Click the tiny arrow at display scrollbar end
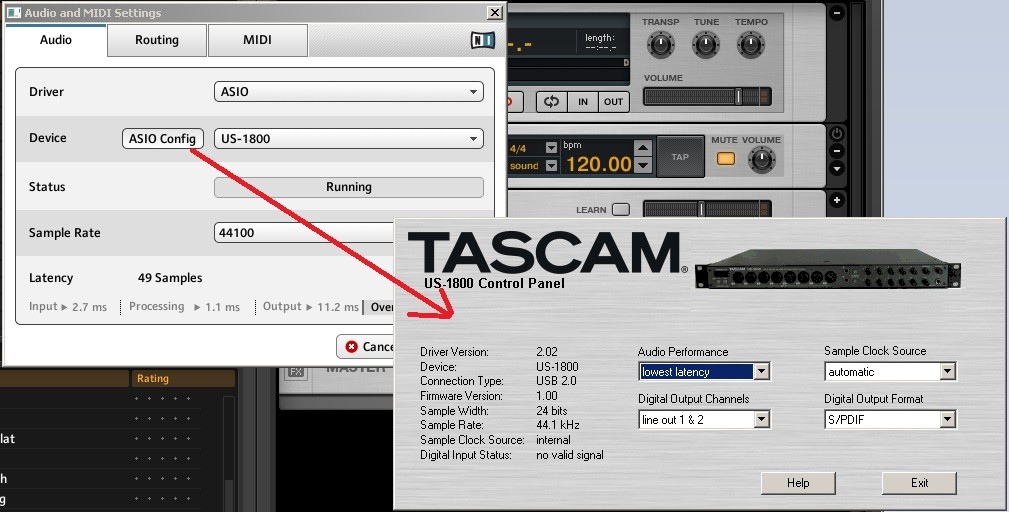Image resolution: width=1009 pixels, height=512 pixels. (626, 62)
